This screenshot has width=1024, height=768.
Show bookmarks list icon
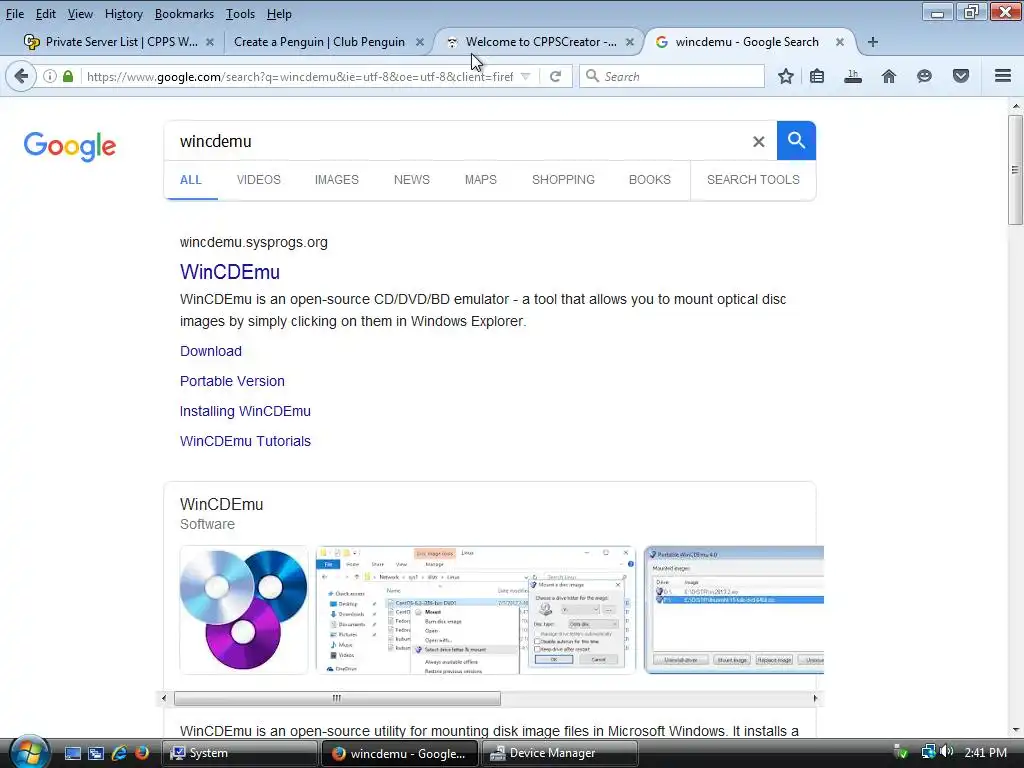click(x=817, y=76)
